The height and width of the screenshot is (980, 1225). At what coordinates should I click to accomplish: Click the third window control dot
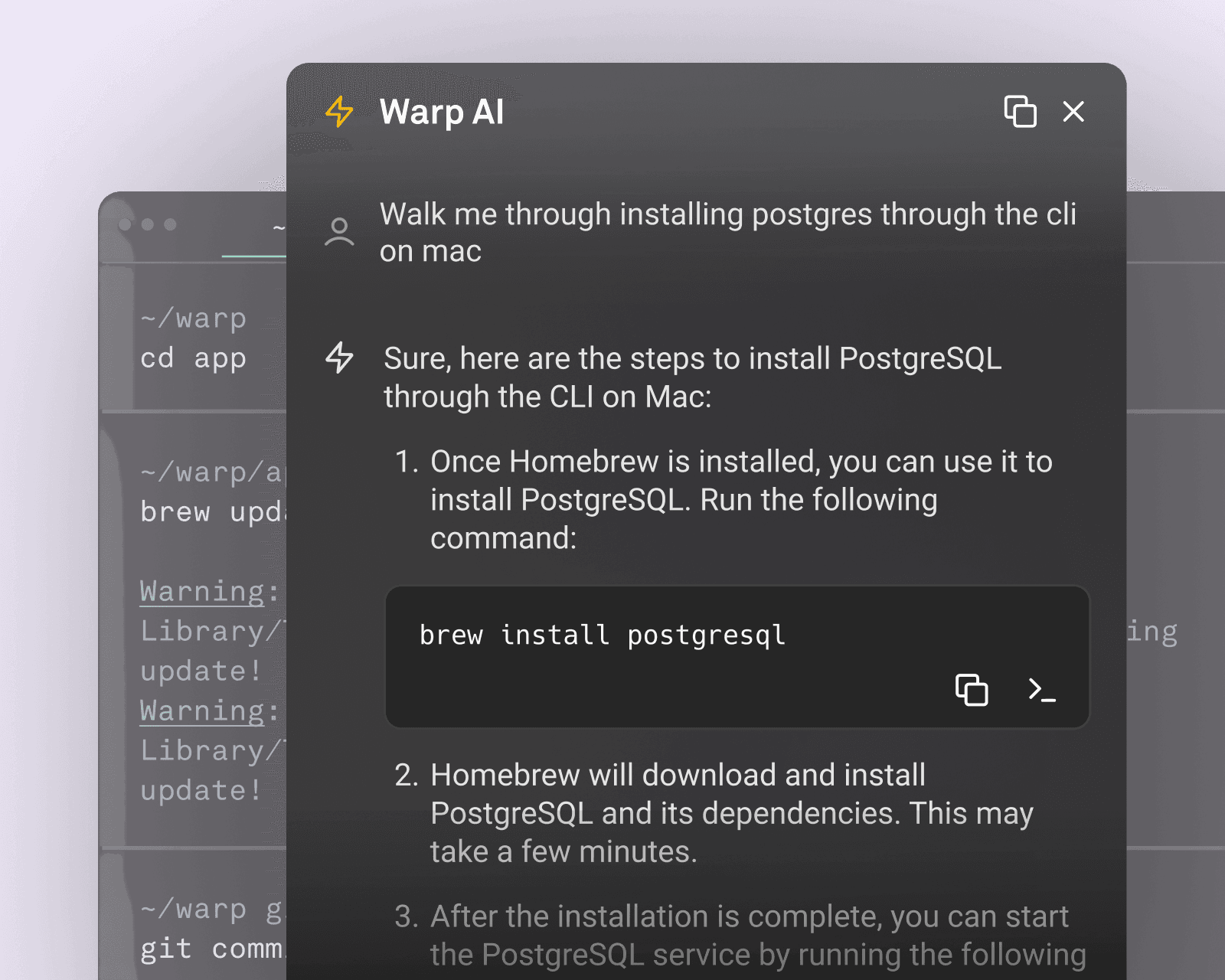click(170, 224)
